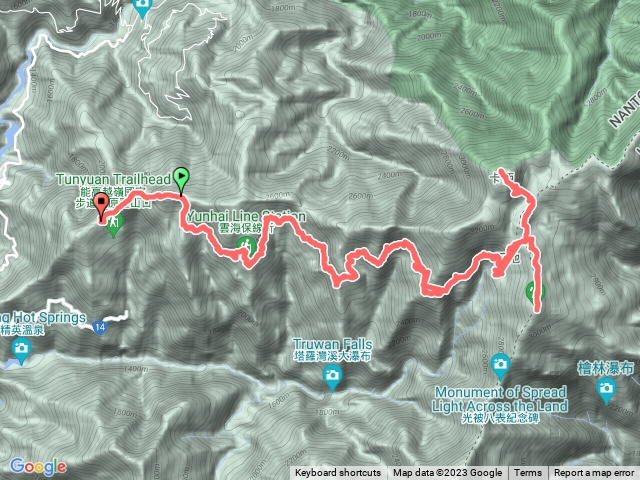Click the Map data ©2023 Google text
The height and width of the screenshot is (480, 640).
click(x=447, y=473)
